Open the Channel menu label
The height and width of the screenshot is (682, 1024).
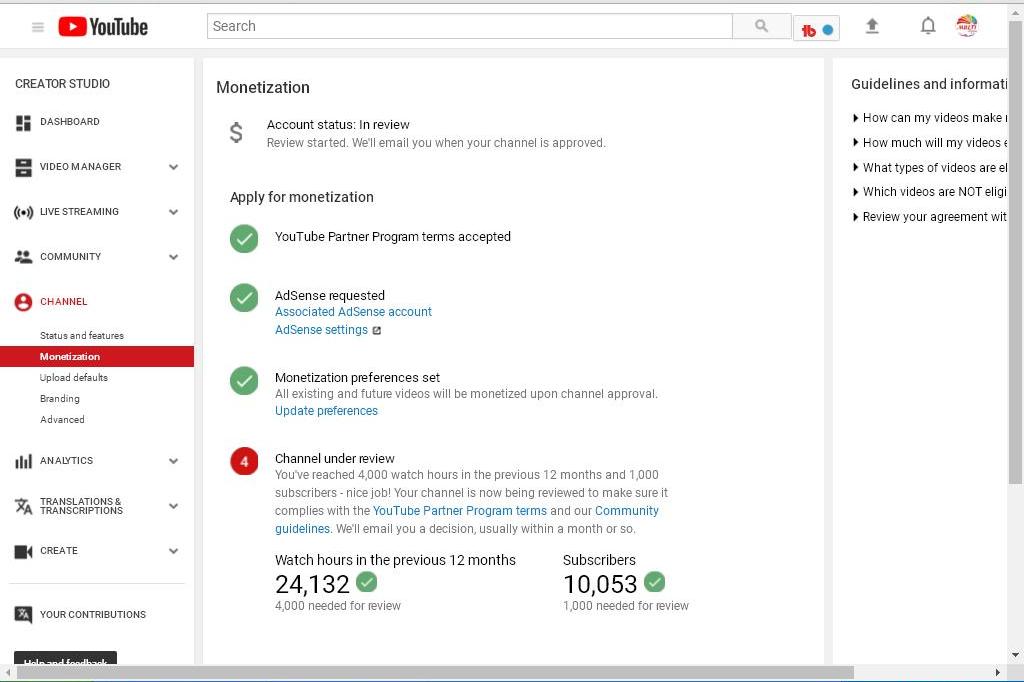pos(63,302)
